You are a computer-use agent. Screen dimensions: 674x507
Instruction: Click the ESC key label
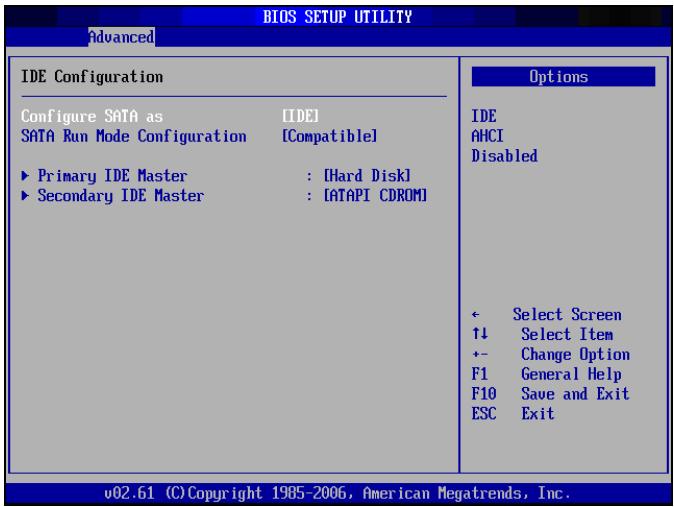tap(484, 414)
